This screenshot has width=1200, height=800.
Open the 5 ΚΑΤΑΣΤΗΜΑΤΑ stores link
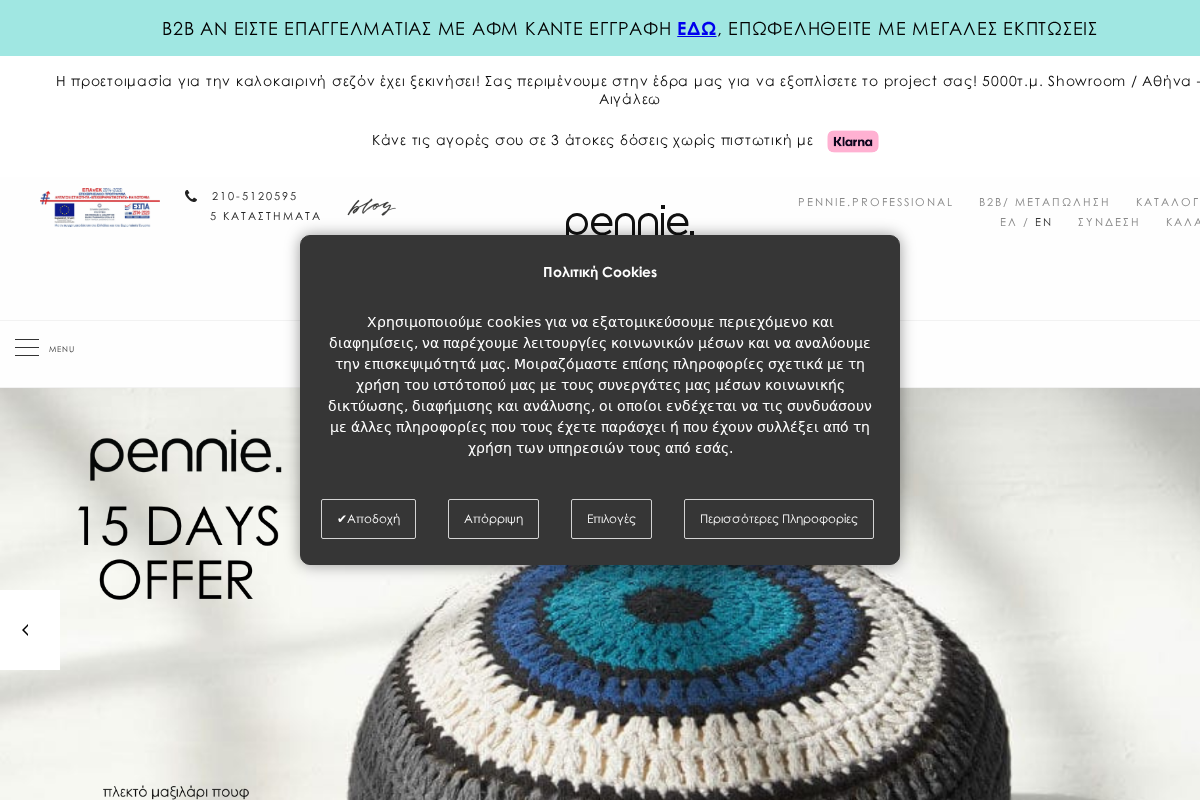[x=266, y=216]
